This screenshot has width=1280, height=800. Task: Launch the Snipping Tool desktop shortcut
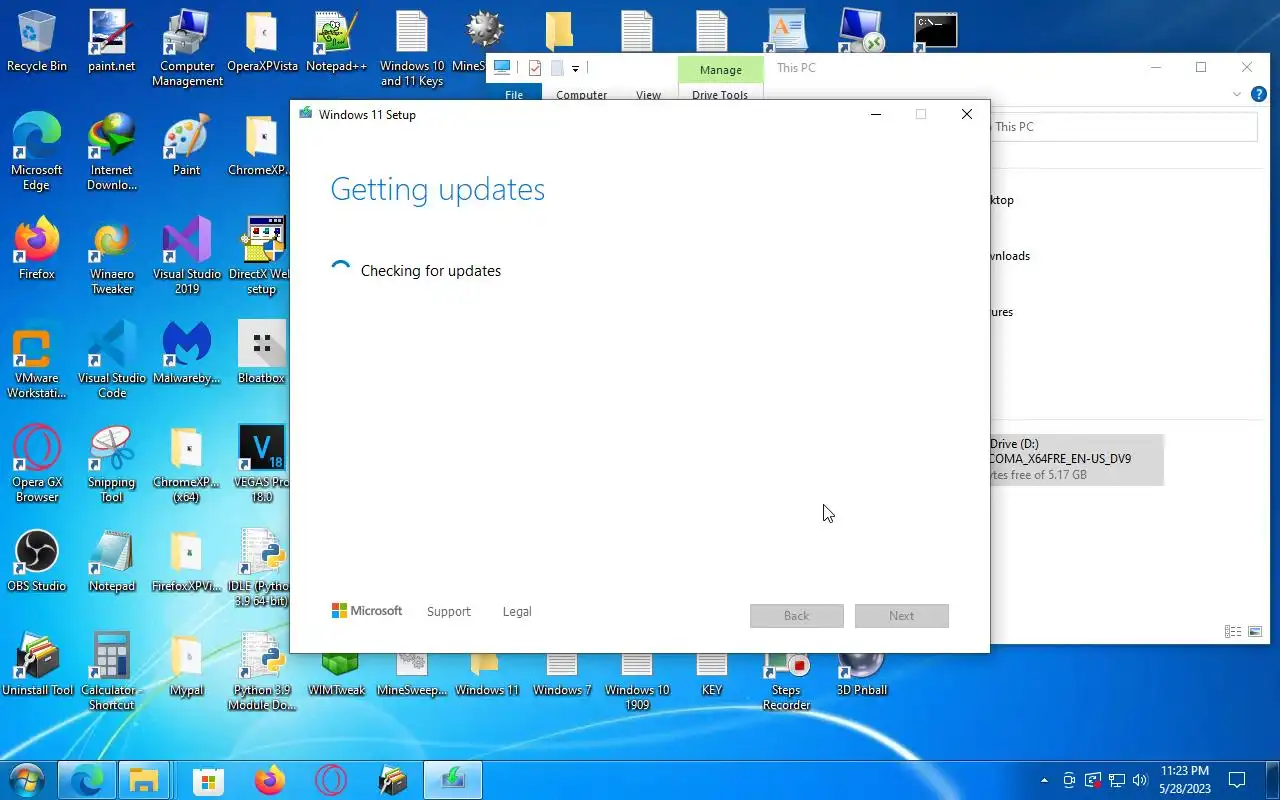pyautogui.click(x=112, y=464)
